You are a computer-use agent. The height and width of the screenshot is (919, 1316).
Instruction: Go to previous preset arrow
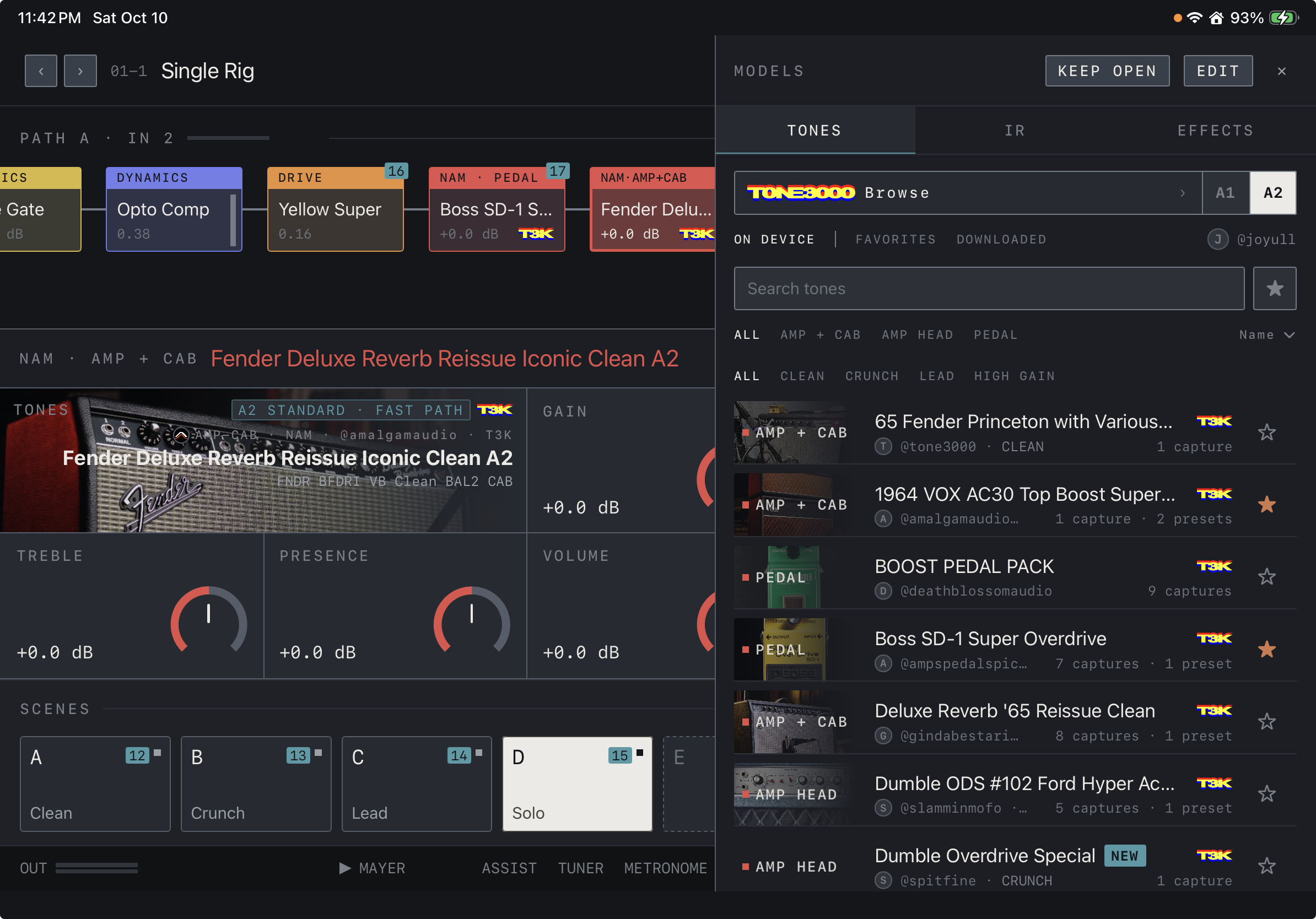[41, 71]
